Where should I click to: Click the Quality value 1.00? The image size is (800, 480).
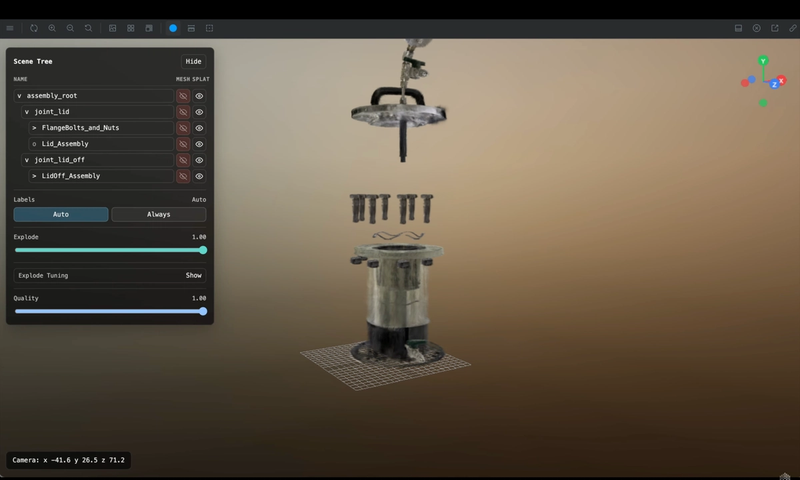(x=199, y=298)
